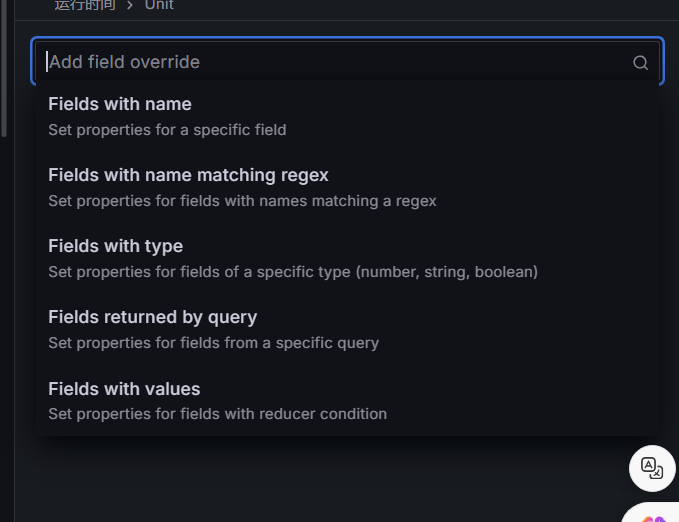Click description mentioning number, string, boolean

click(x=293, y=272)
